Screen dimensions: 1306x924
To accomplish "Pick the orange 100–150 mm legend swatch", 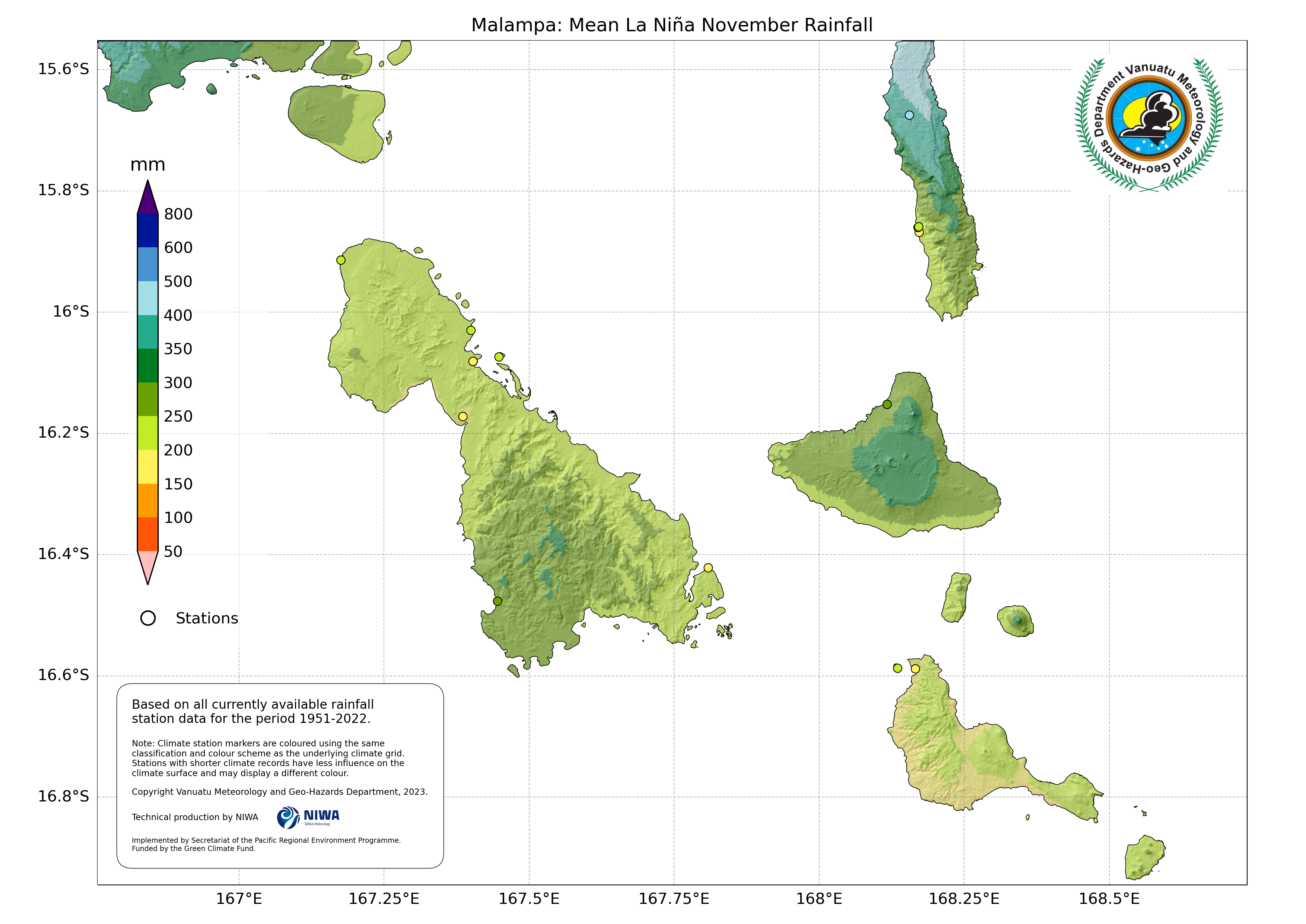I will 148,501.
